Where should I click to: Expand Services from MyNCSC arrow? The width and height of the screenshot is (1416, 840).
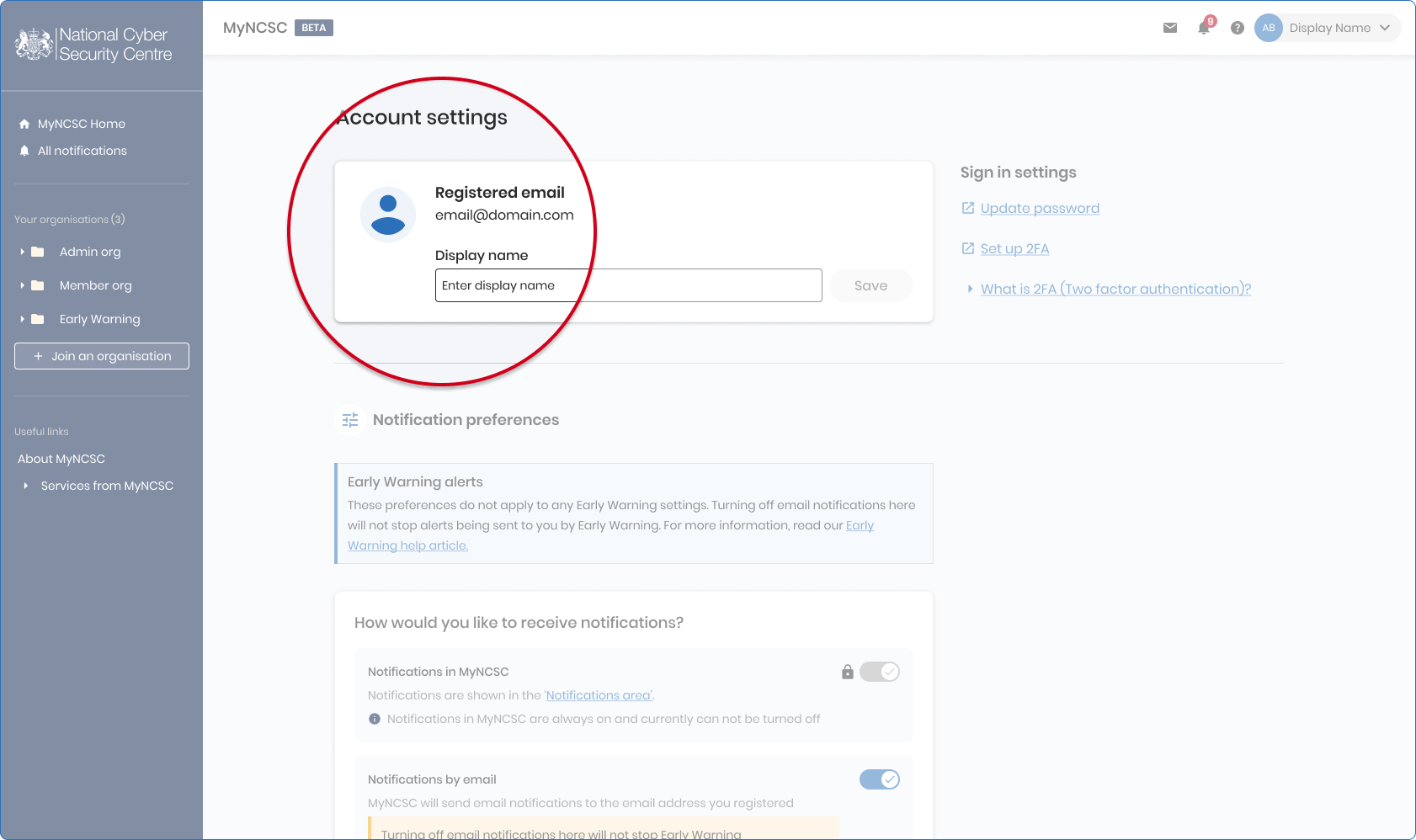point(26,486)
